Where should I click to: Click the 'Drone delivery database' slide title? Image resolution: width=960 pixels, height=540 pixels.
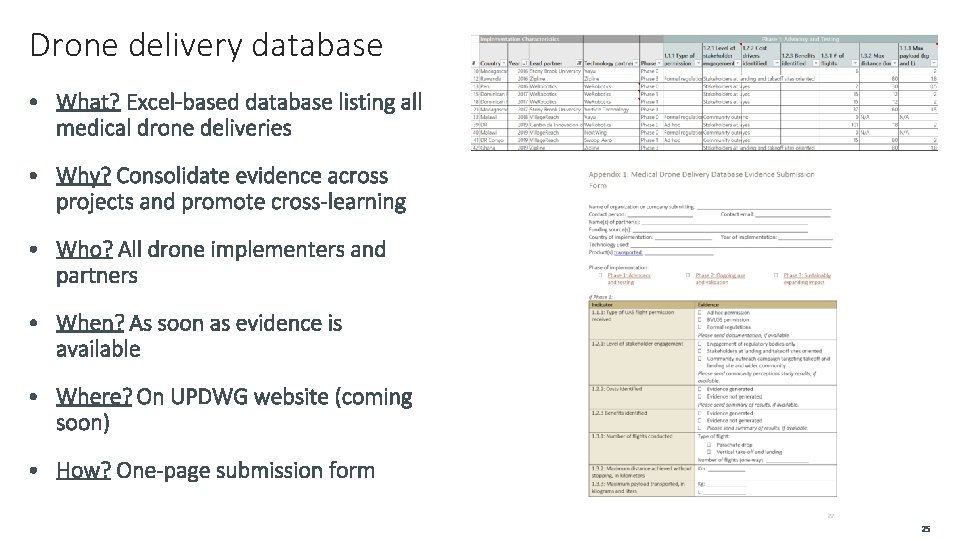[206, 46]
